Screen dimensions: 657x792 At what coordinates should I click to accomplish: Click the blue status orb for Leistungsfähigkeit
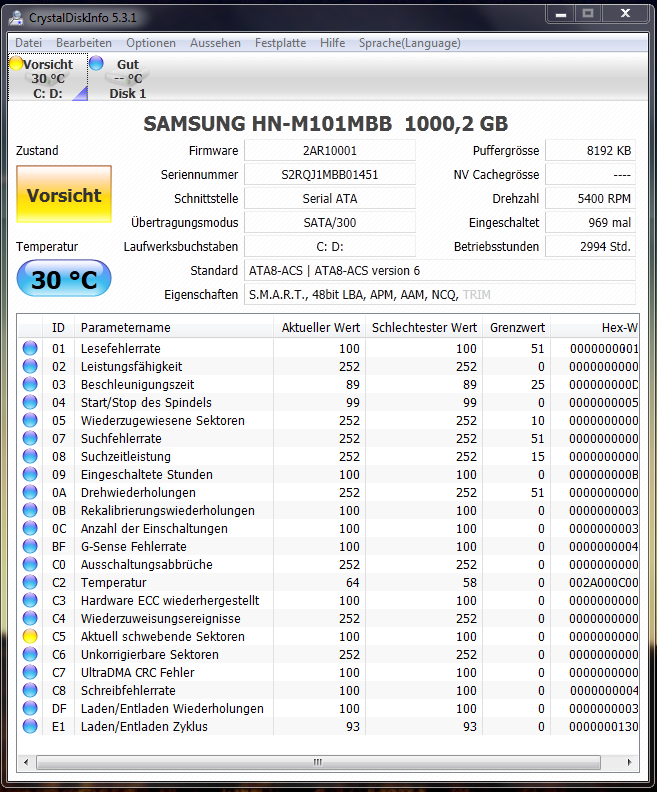coord(30,366)
